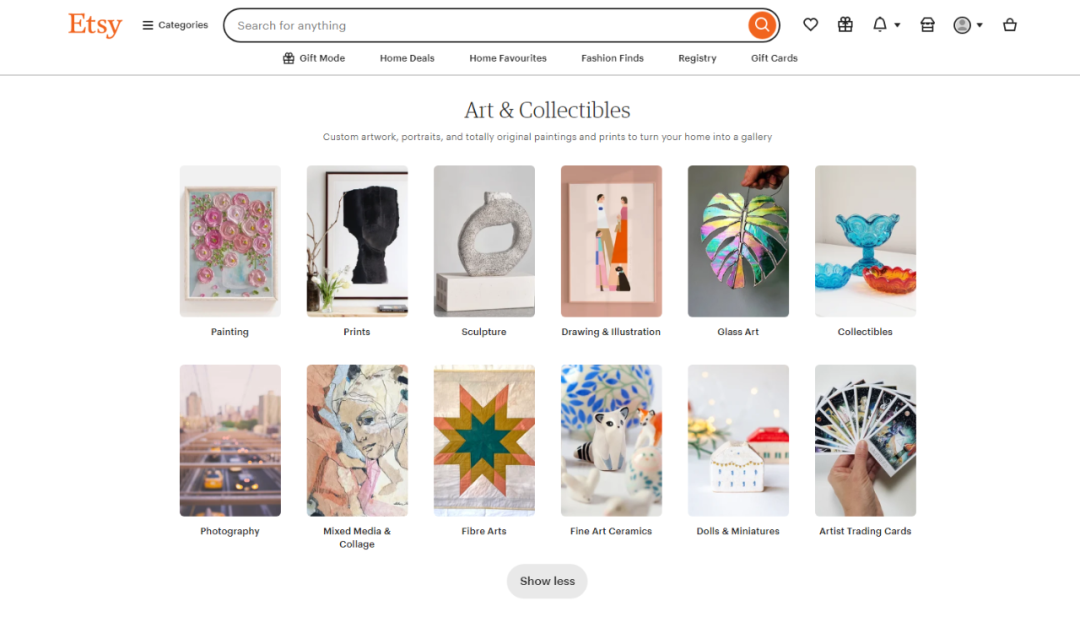Collapse categories using Show less
Screen dimensions: 1080x628
click(x=547, y=581)
